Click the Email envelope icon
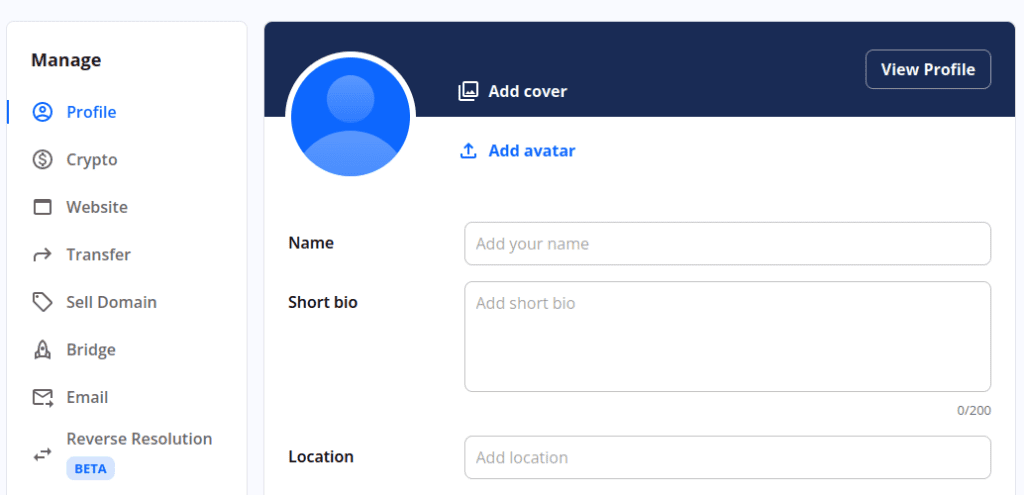This screenshot has height=495, width=1024. pos(42,398)
